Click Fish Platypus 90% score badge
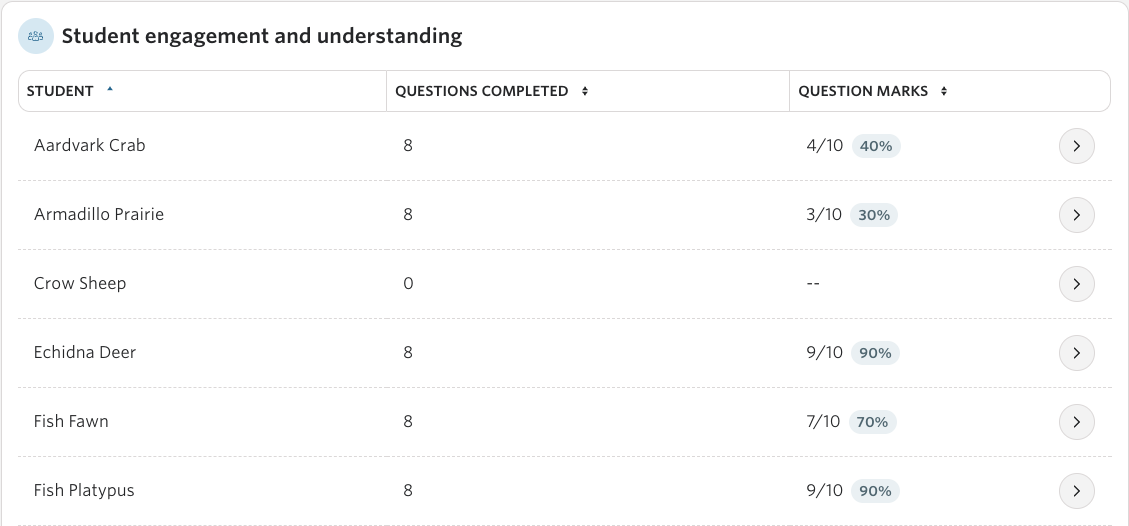The image size is (1129, 526). [876, 491]
